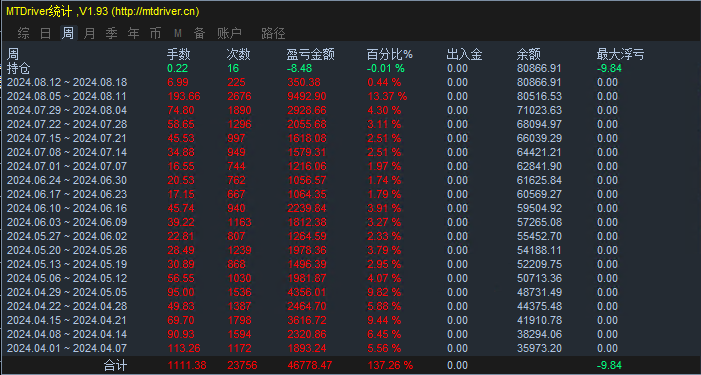The width and height of the screenshot is (701, 375).
Task: Click the 盈亏金额 column header
Action: coord(310,55)
